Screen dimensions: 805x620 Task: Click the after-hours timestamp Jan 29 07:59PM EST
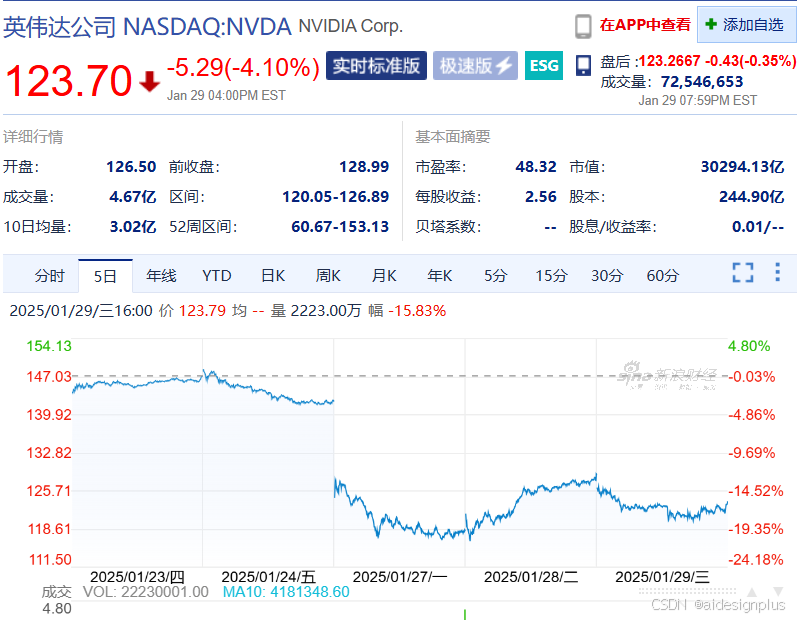tap(697, 100)
